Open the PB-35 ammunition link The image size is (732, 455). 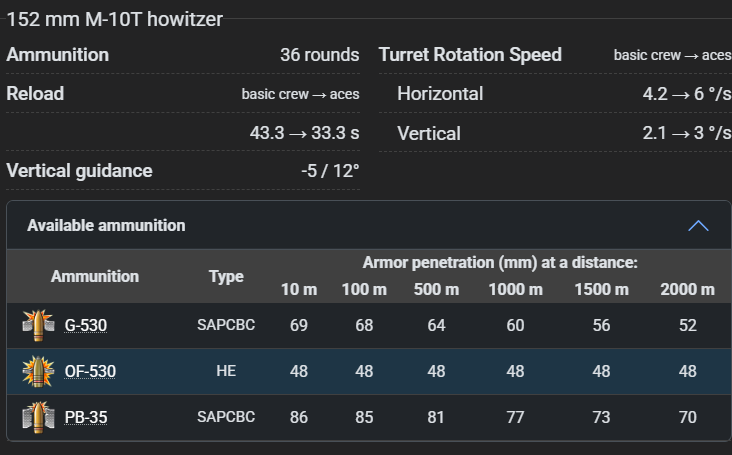coord(86,417)
